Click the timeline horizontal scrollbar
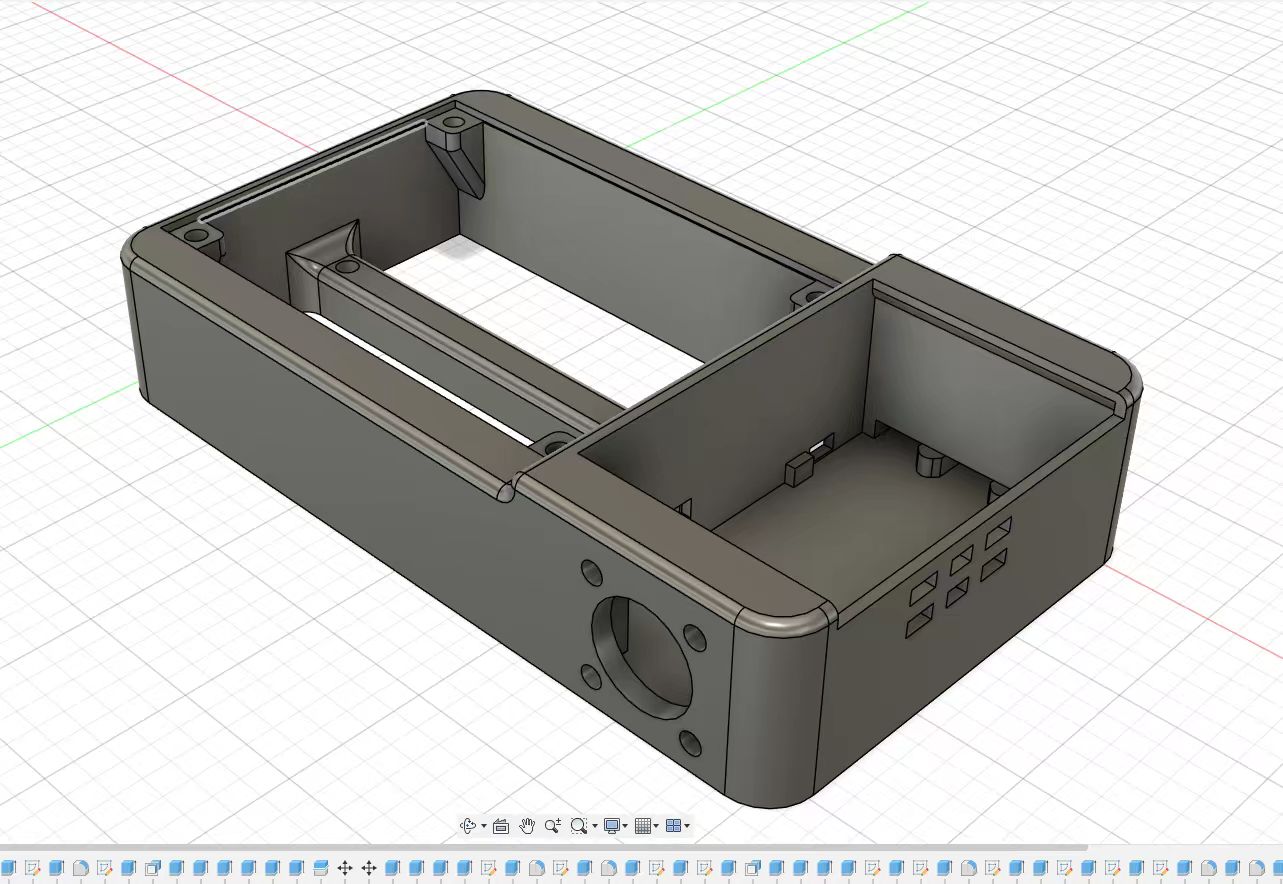 coord(540,848)
